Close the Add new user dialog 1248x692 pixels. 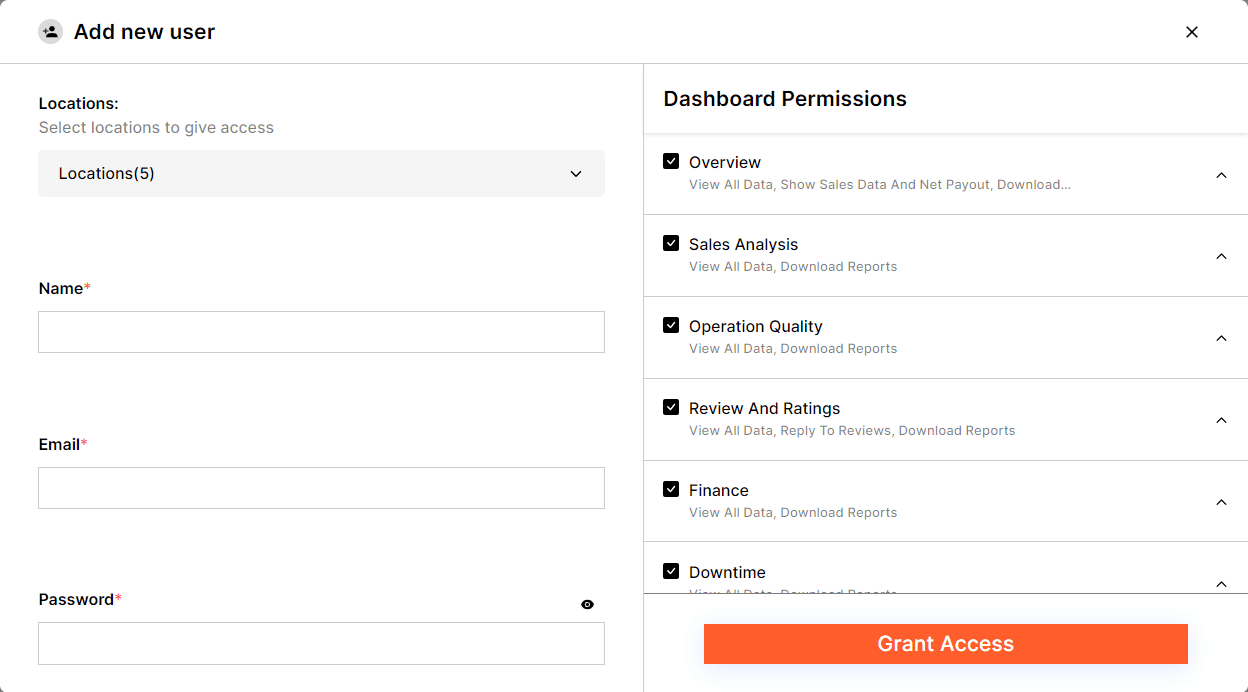click(x=1191, y=32)
